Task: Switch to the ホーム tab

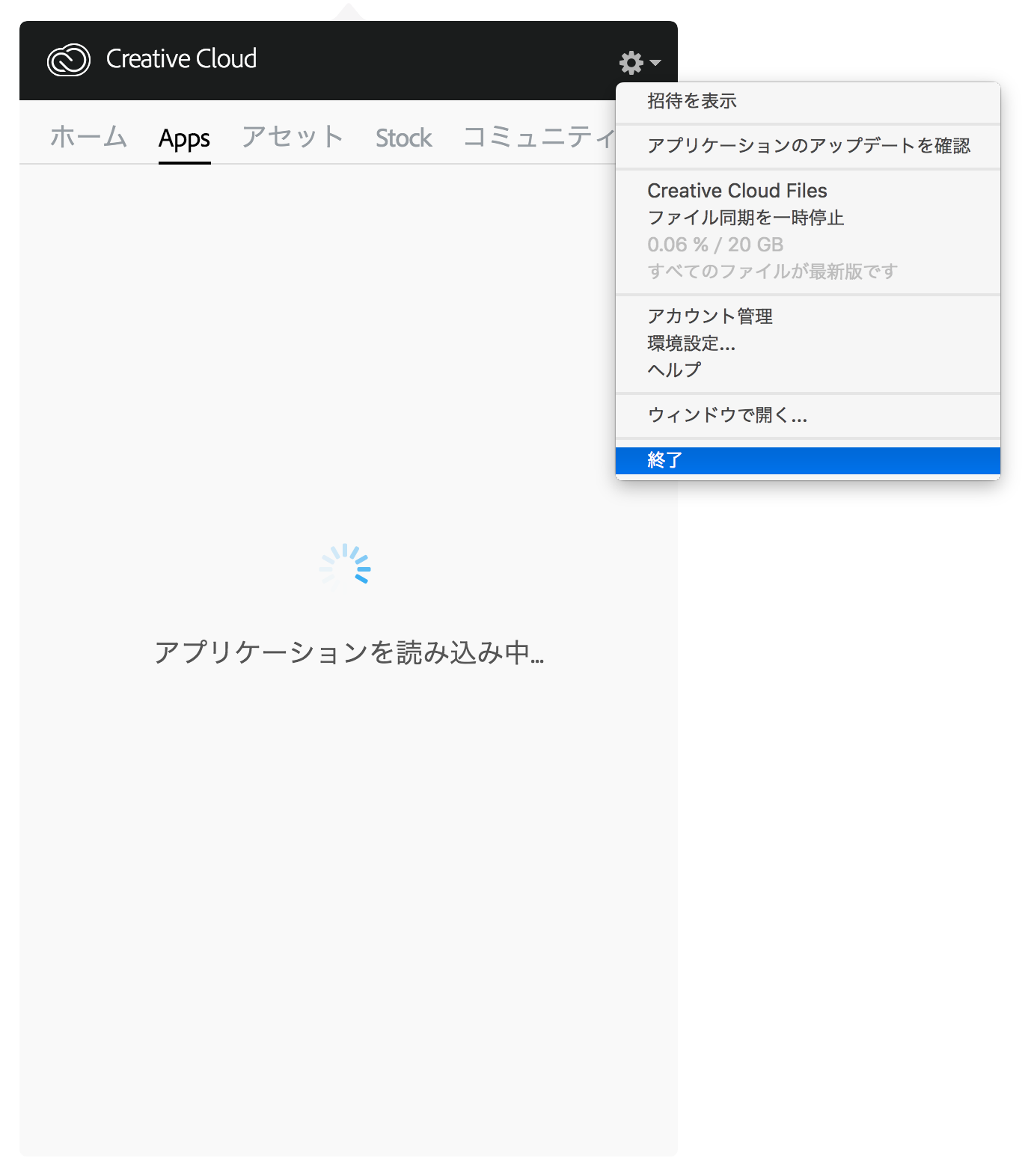Action: click(x=88, y=138)
